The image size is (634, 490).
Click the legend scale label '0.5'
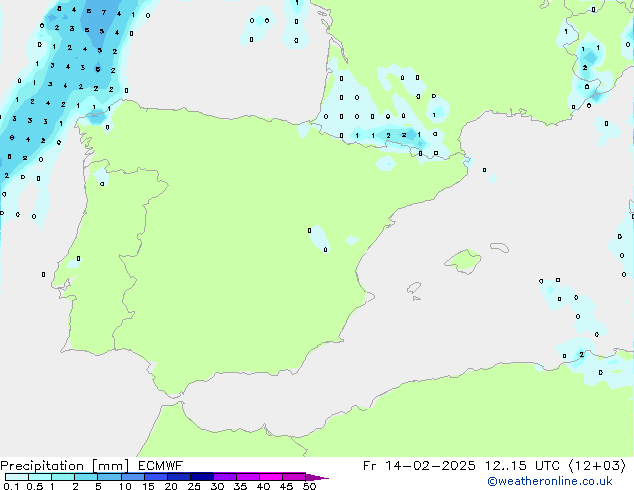click(35, 486)
